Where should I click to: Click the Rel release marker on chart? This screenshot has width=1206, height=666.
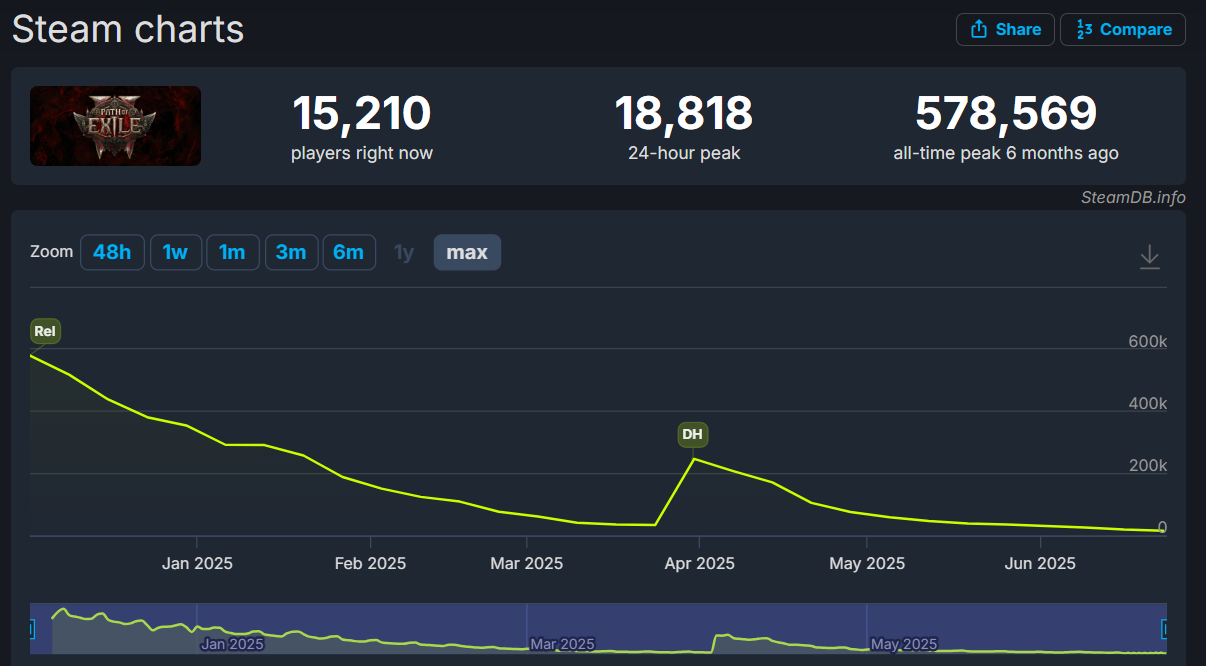(x=45, y=331)
